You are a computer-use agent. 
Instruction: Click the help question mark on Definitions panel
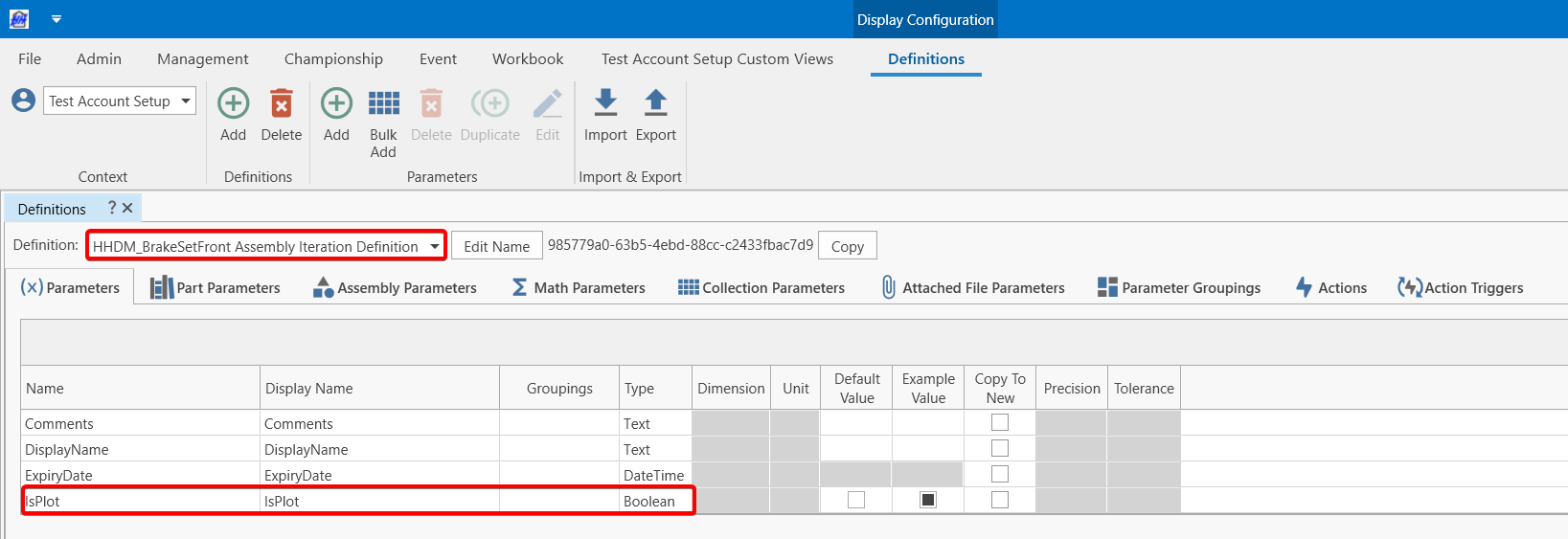coord(112,208)
